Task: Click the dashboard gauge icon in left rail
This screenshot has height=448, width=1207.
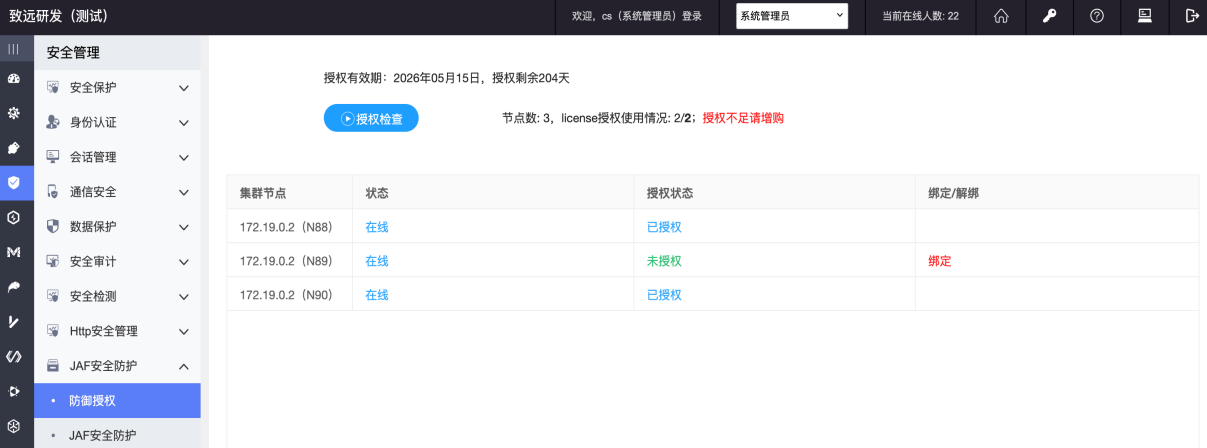Action: (x=13, y=78)
